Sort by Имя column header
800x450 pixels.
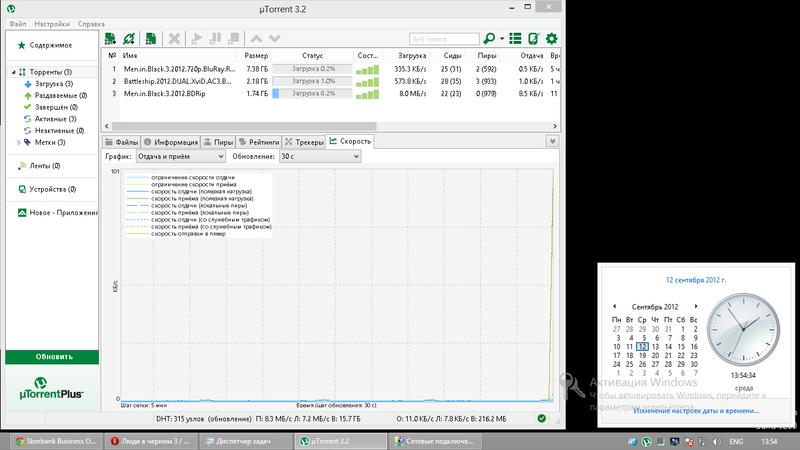coord(130,55)
